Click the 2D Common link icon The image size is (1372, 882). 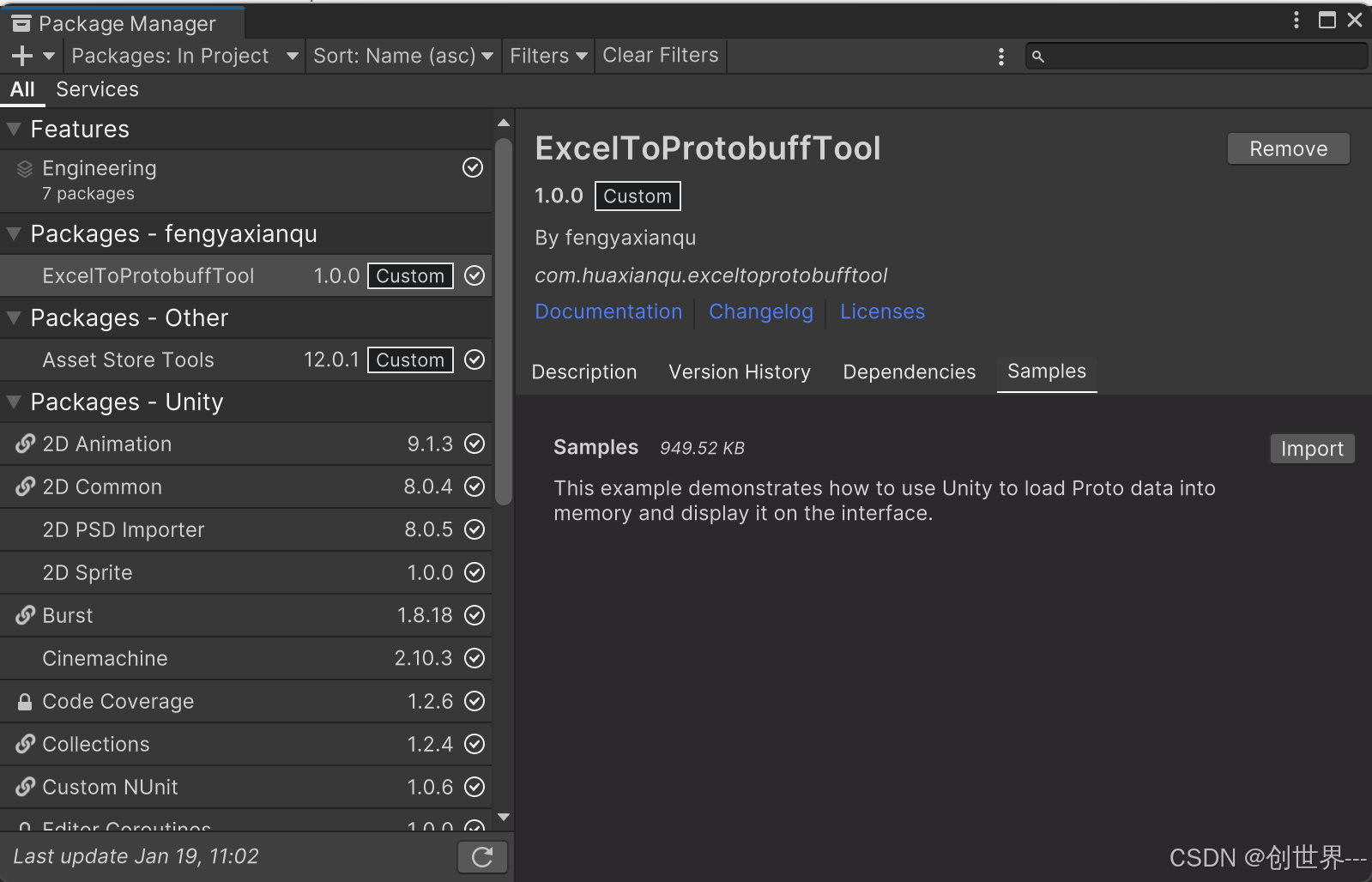click(26, 486)
